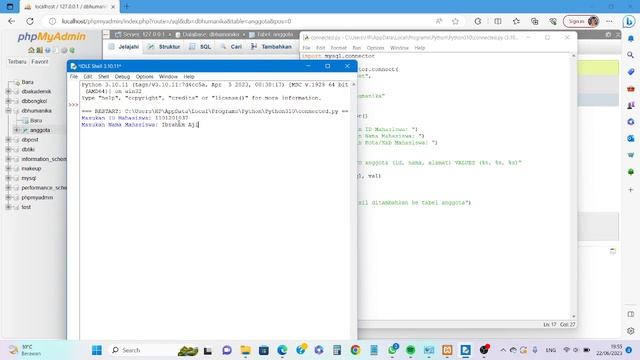
Task: Expand the dbpost database node
Action: pos(8,140)
